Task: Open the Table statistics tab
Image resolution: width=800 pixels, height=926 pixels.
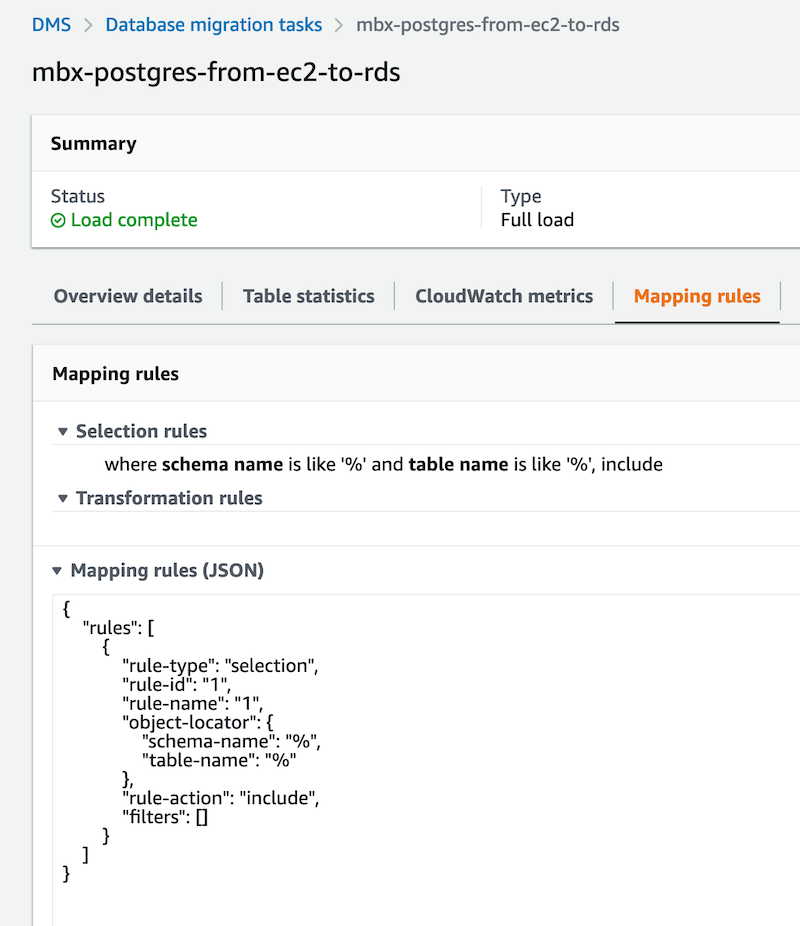Action: pos(308,296)
